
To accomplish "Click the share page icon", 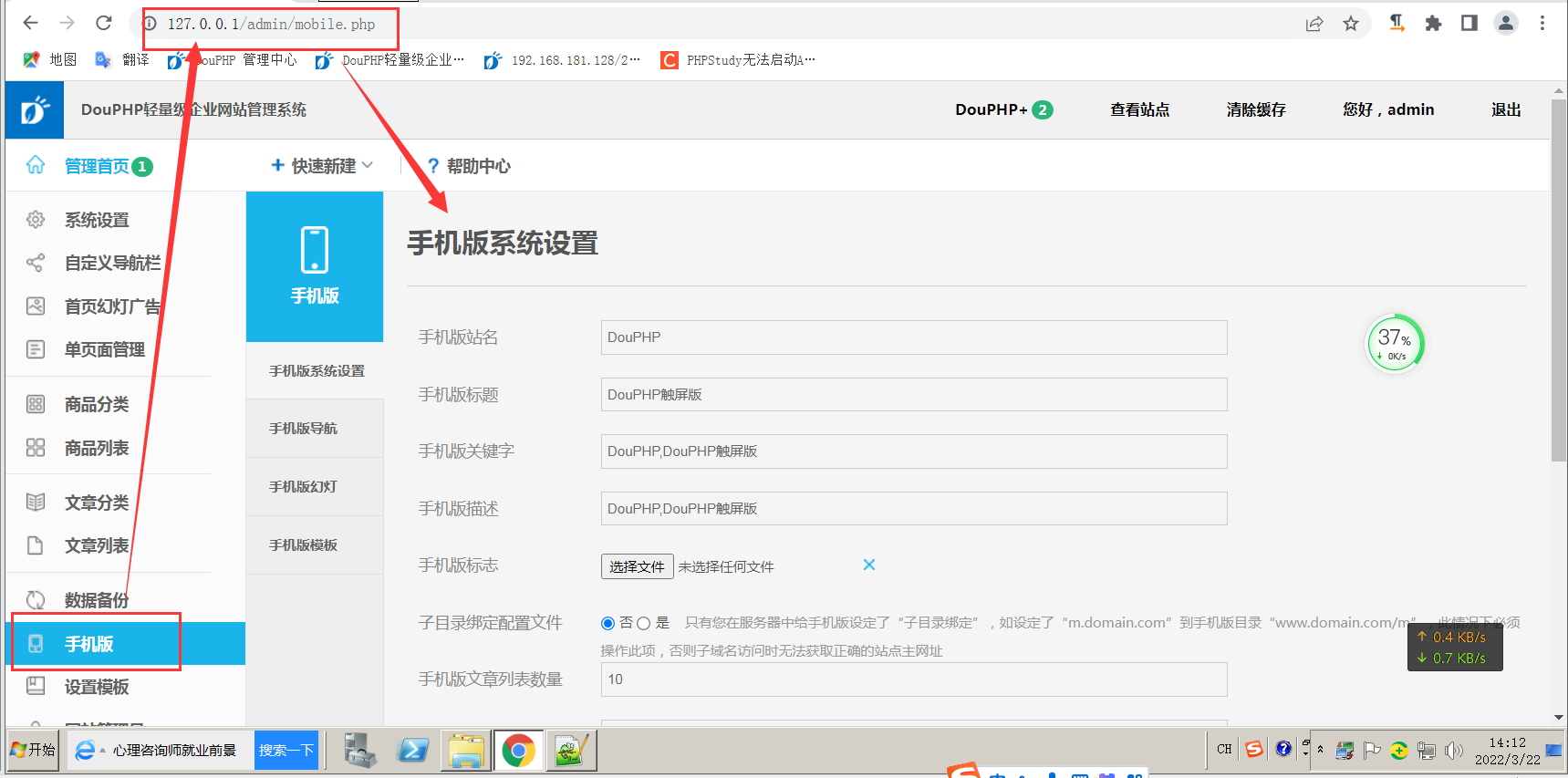I will pyautogui.click(x=1314, y=24).
